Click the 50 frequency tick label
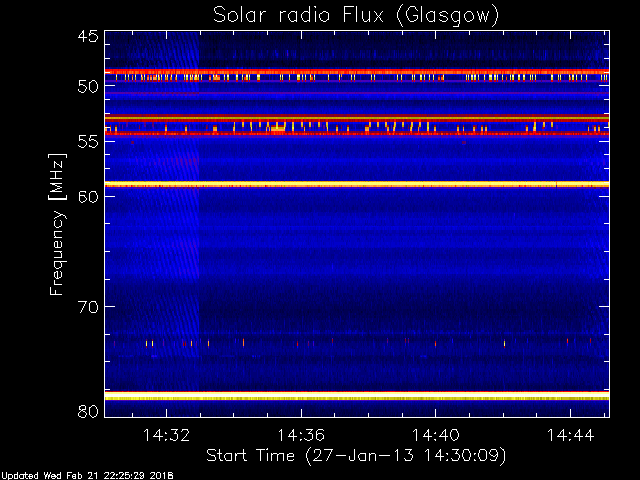This screenshot has height=480, width=640. tap(88, 86)
